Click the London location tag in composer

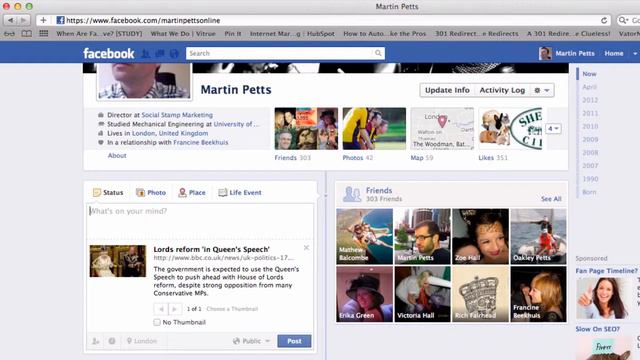pos(142,341)
